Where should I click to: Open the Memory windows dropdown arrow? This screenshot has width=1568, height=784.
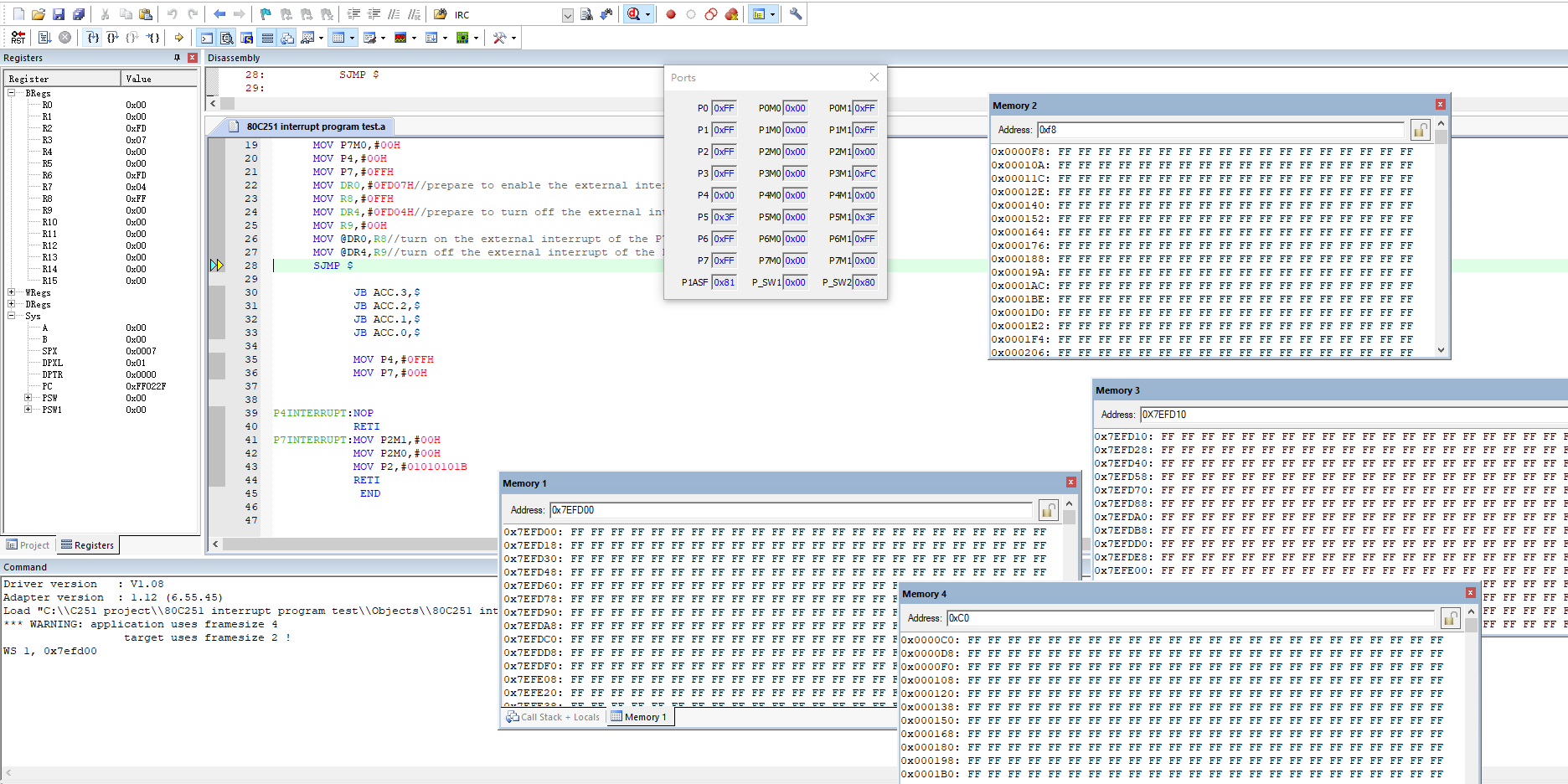(352, 38)
